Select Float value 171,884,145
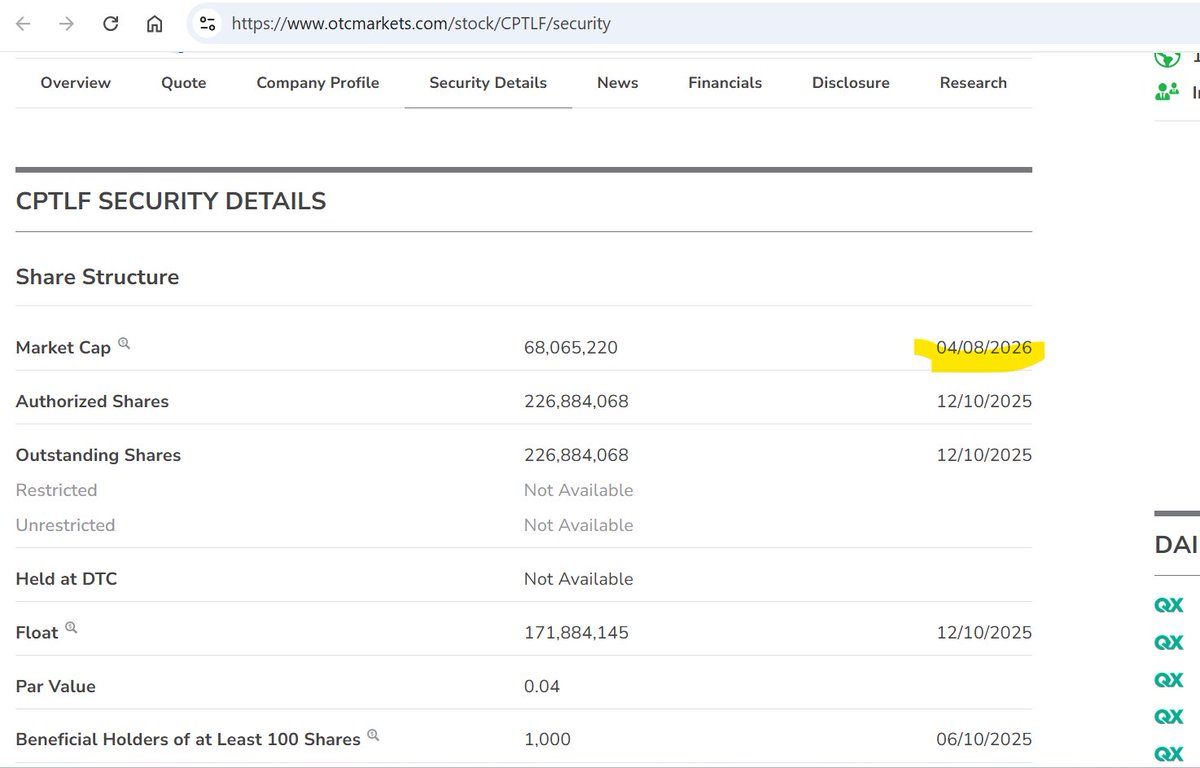The width and height of the screenshot is (1200, 768). coord(576,633)
